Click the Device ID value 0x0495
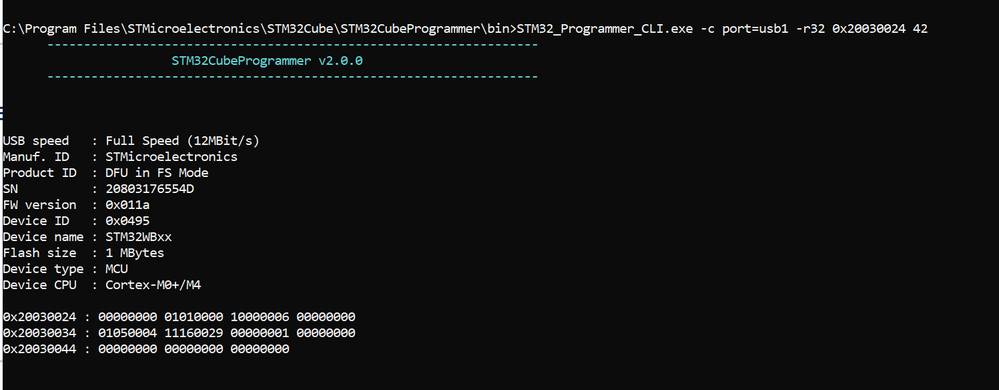 click(127, 220)
